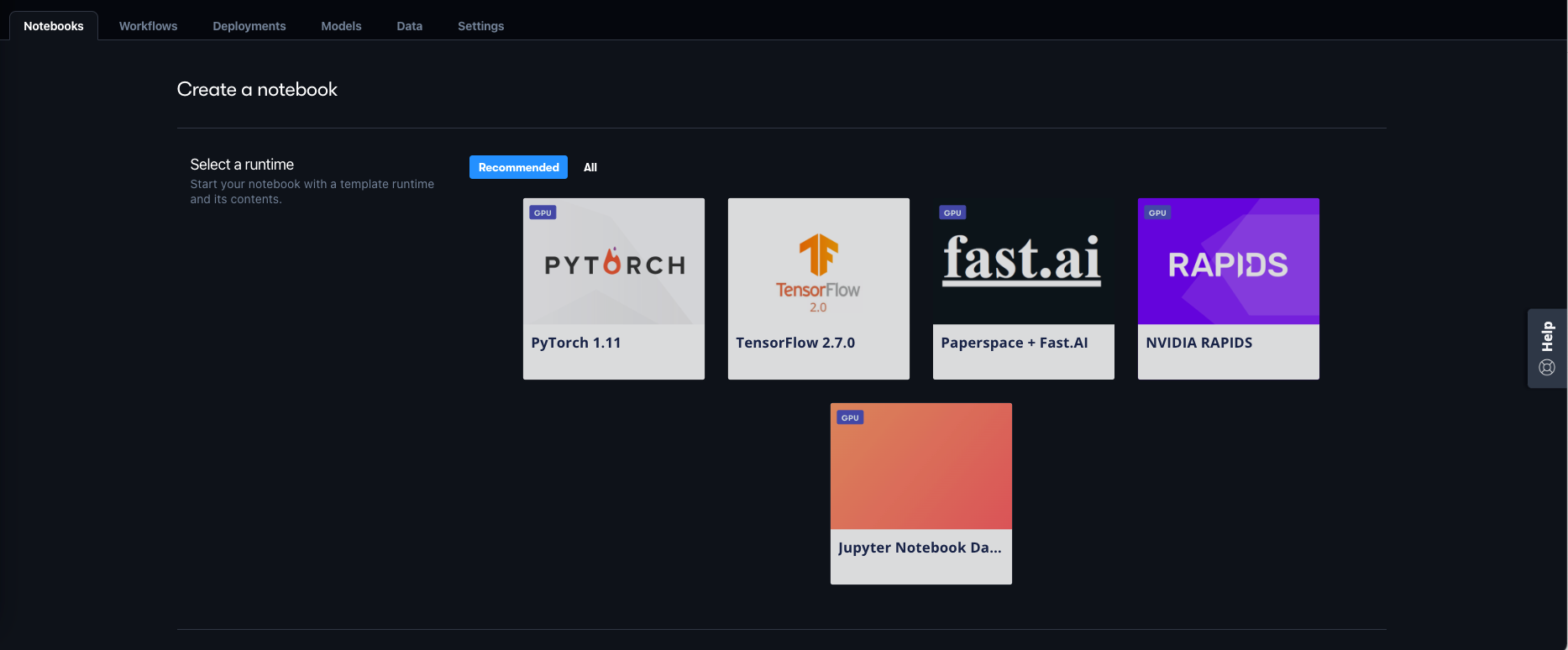The image size is (1568, 650).
Task: Click the PyTorch 1.11 label
Action: [x=576, y=343]
